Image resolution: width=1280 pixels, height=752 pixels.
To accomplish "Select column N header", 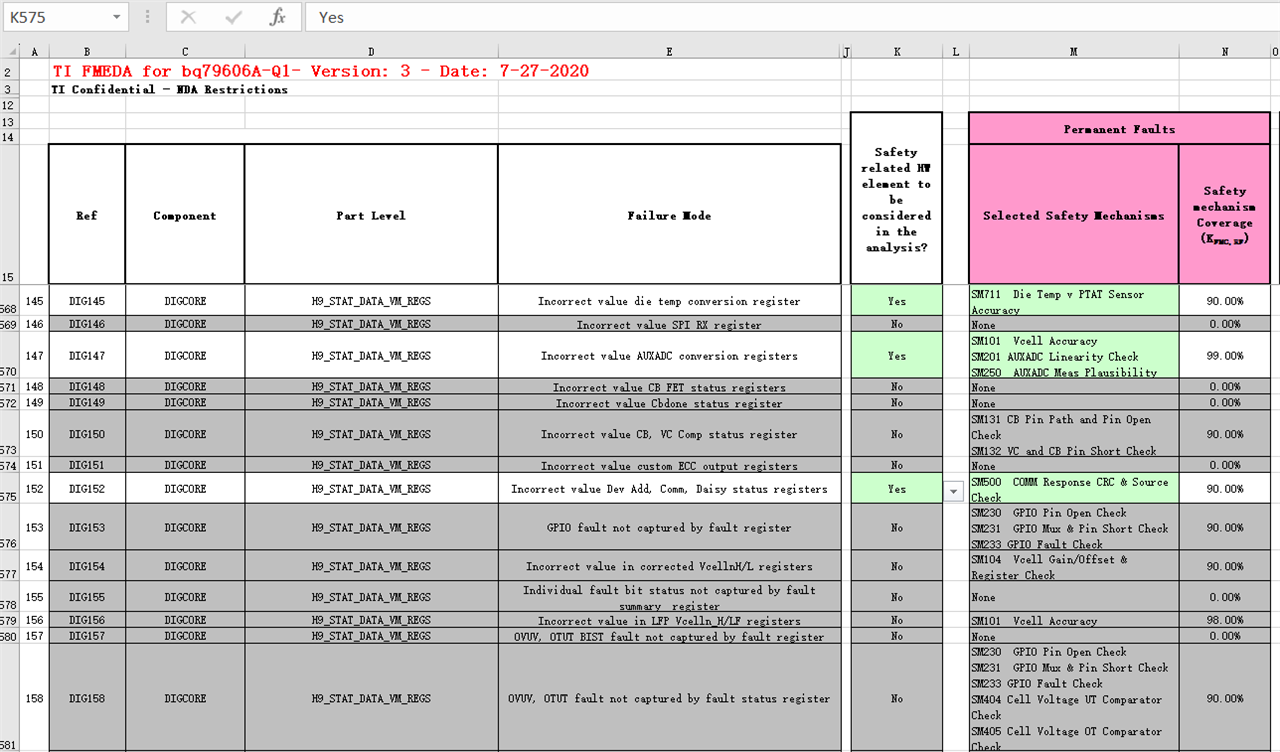I will coord(1224,52).
